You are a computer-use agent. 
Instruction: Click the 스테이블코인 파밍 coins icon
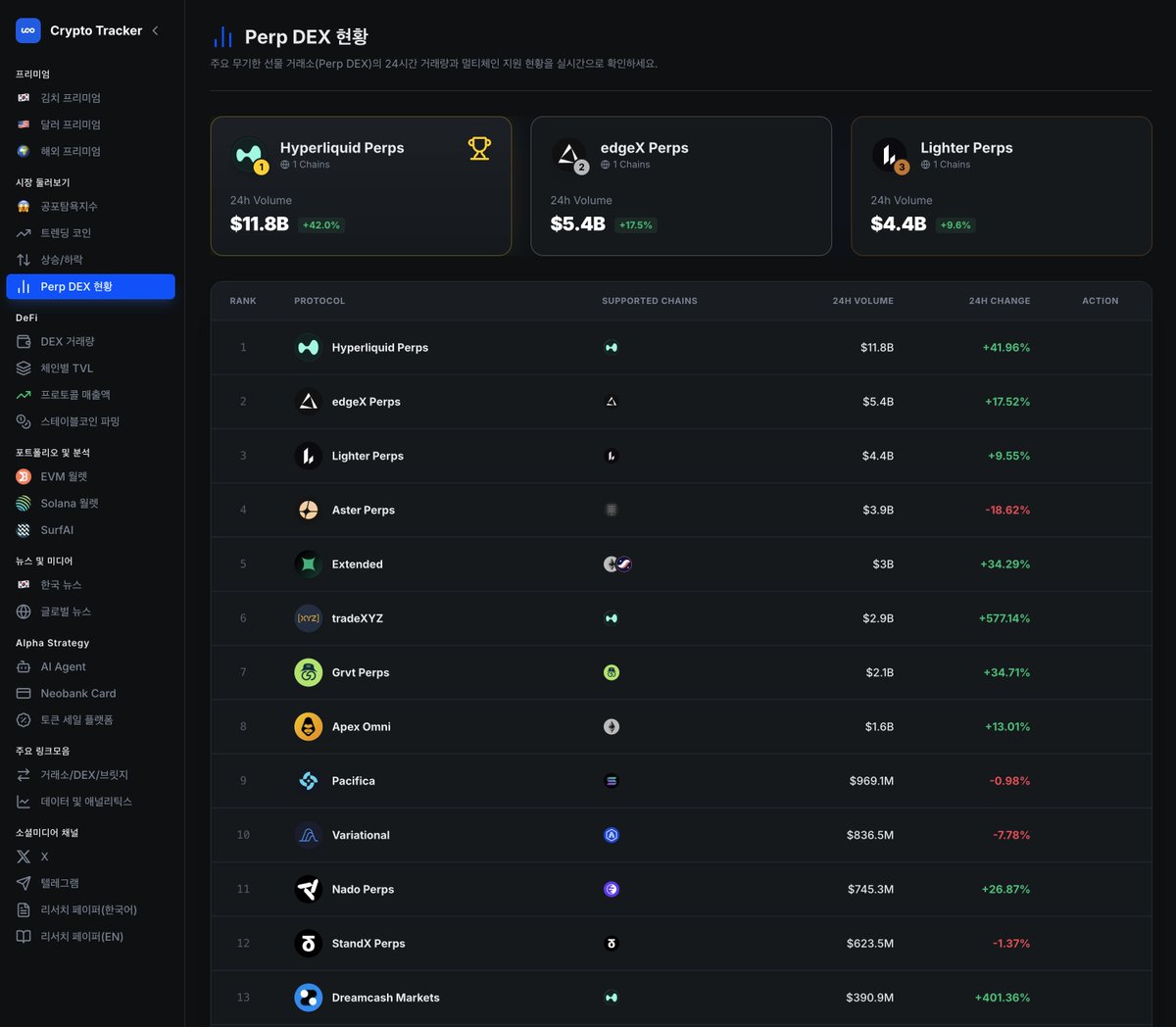click(x=24, y=421)
